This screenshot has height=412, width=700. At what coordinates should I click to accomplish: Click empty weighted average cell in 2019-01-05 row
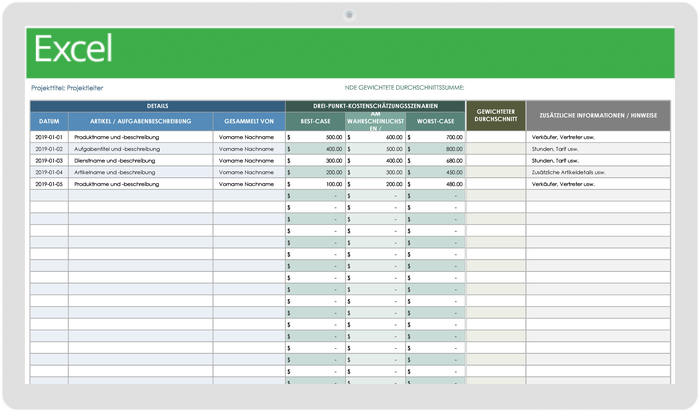pyautogui.click(x=496, y=184)
